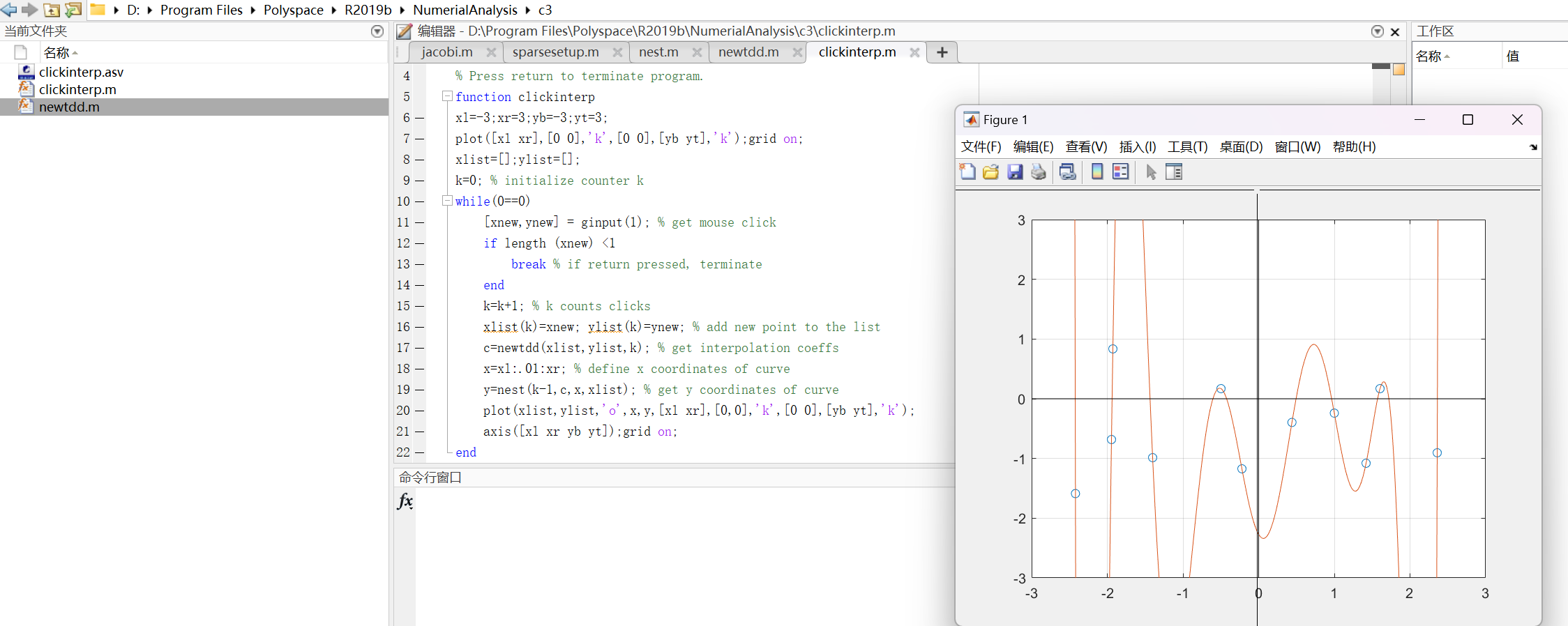Click the fx function browser icon
This screenshot has height=626, width=1568.
click(405, 501)
